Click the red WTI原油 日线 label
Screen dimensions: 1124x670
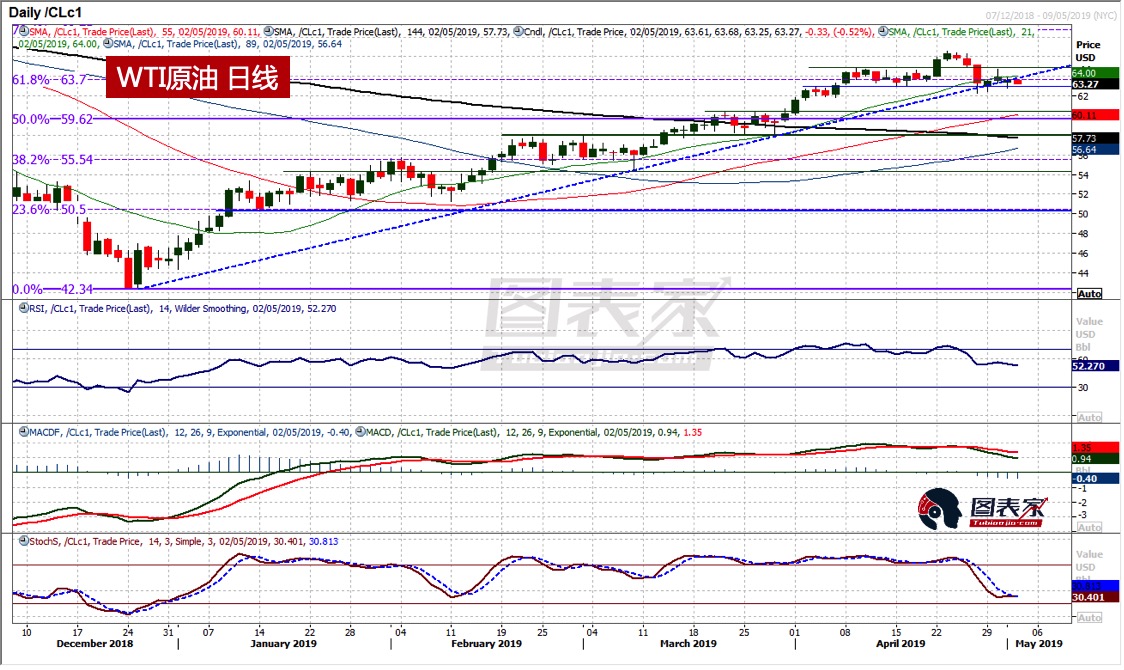pos(198,77)
